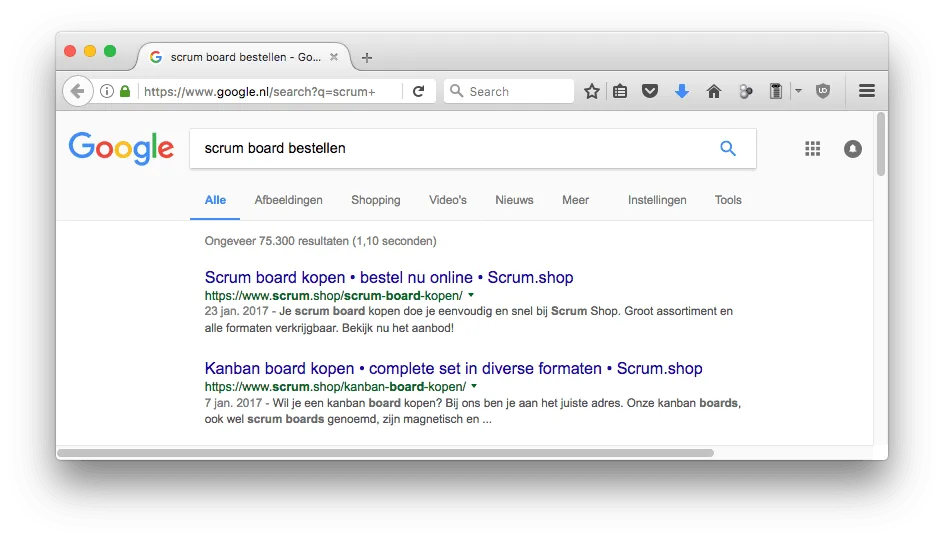Screen dimensions: 944x540
Task: Open Instellingen menu
Action: (x=657, y=200)
